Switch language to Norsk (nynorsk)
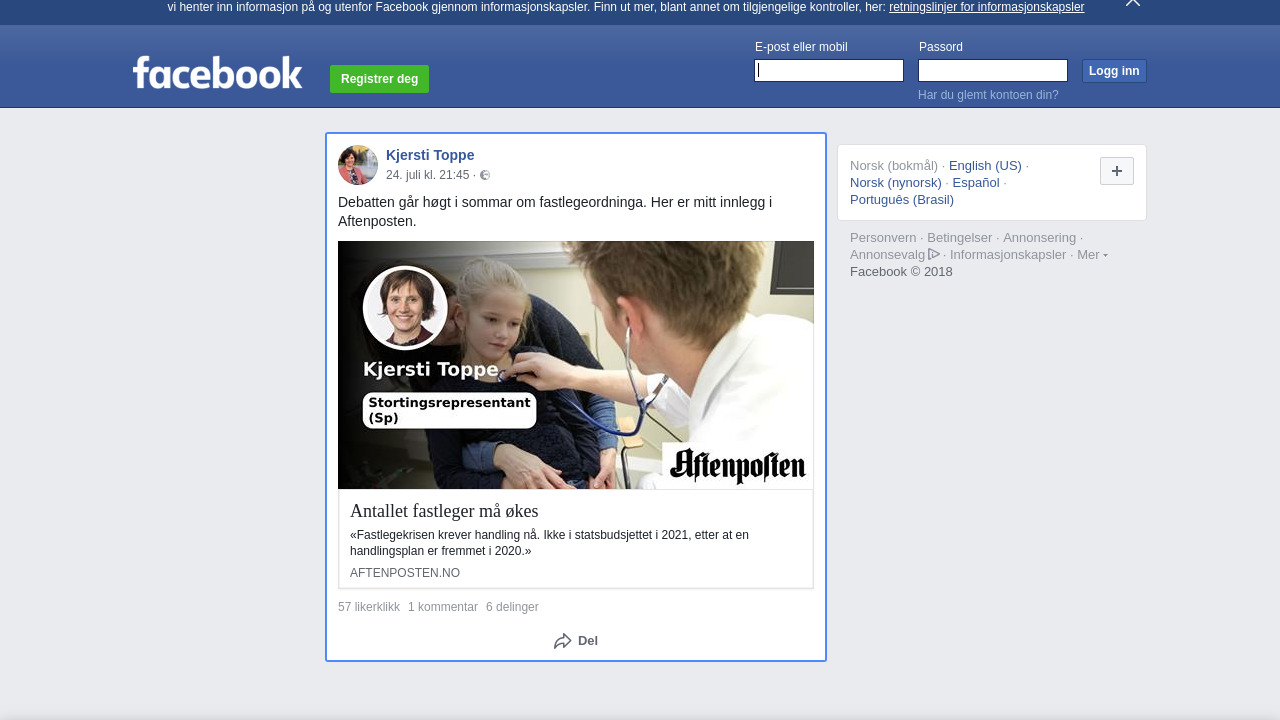1280x720 pixels. click(896, 183)
